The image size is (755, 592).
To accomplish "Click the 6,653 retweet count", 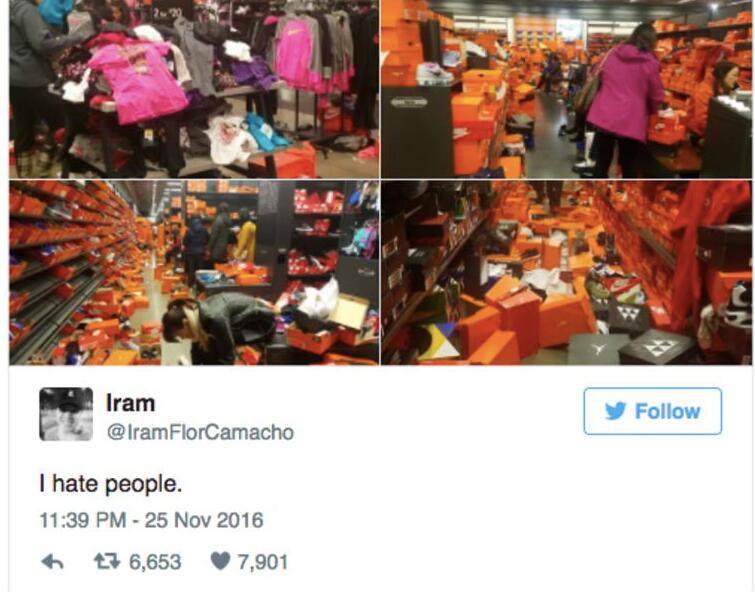I will pos(155,562).
